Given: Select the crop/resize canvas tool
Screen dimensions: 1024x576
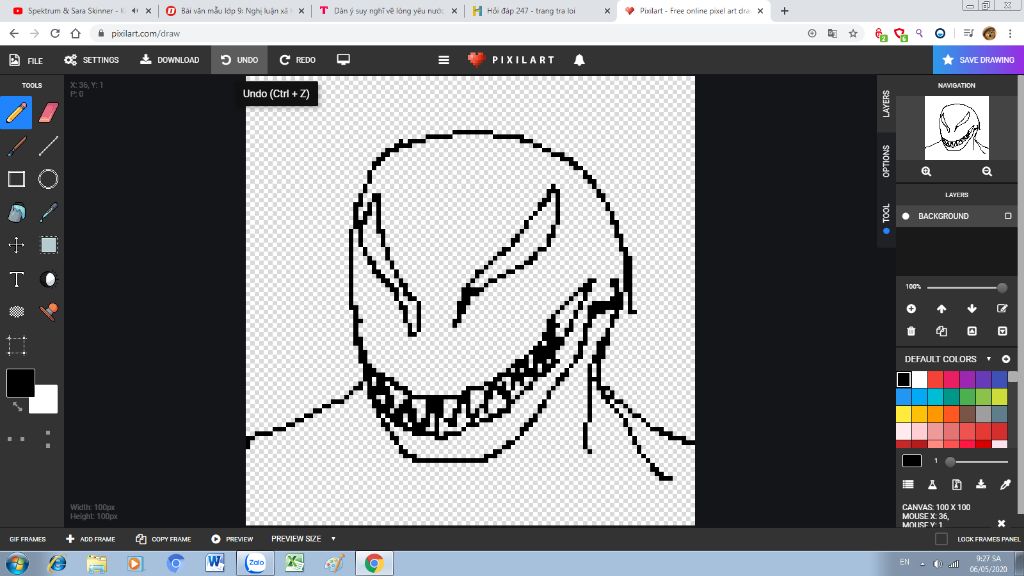Looking at the screenshot, I should pyautogui.click(x=16, y=345).
